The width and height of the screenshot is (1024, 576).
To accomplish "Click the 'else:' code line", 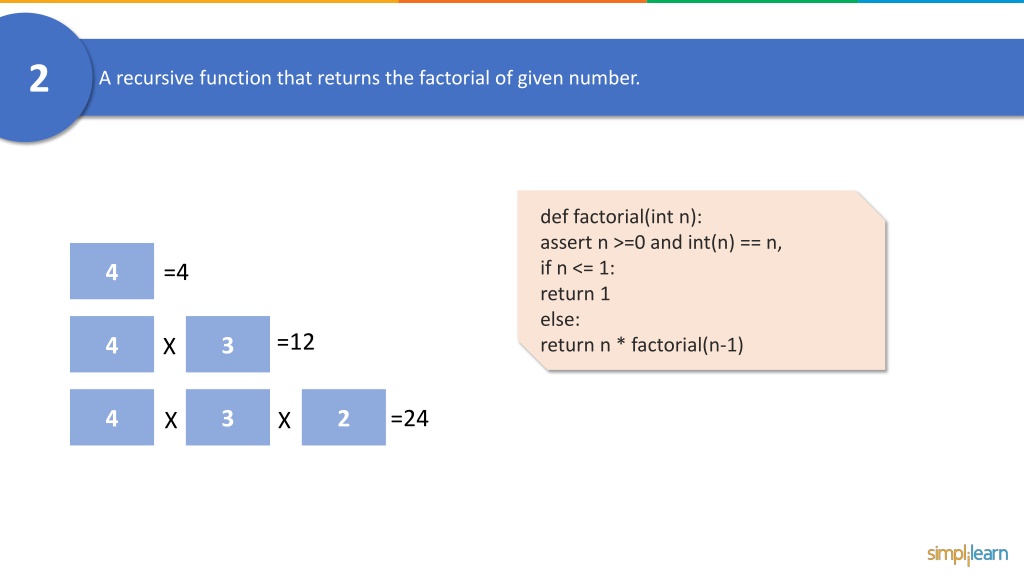I will click(x=560, y=319).
